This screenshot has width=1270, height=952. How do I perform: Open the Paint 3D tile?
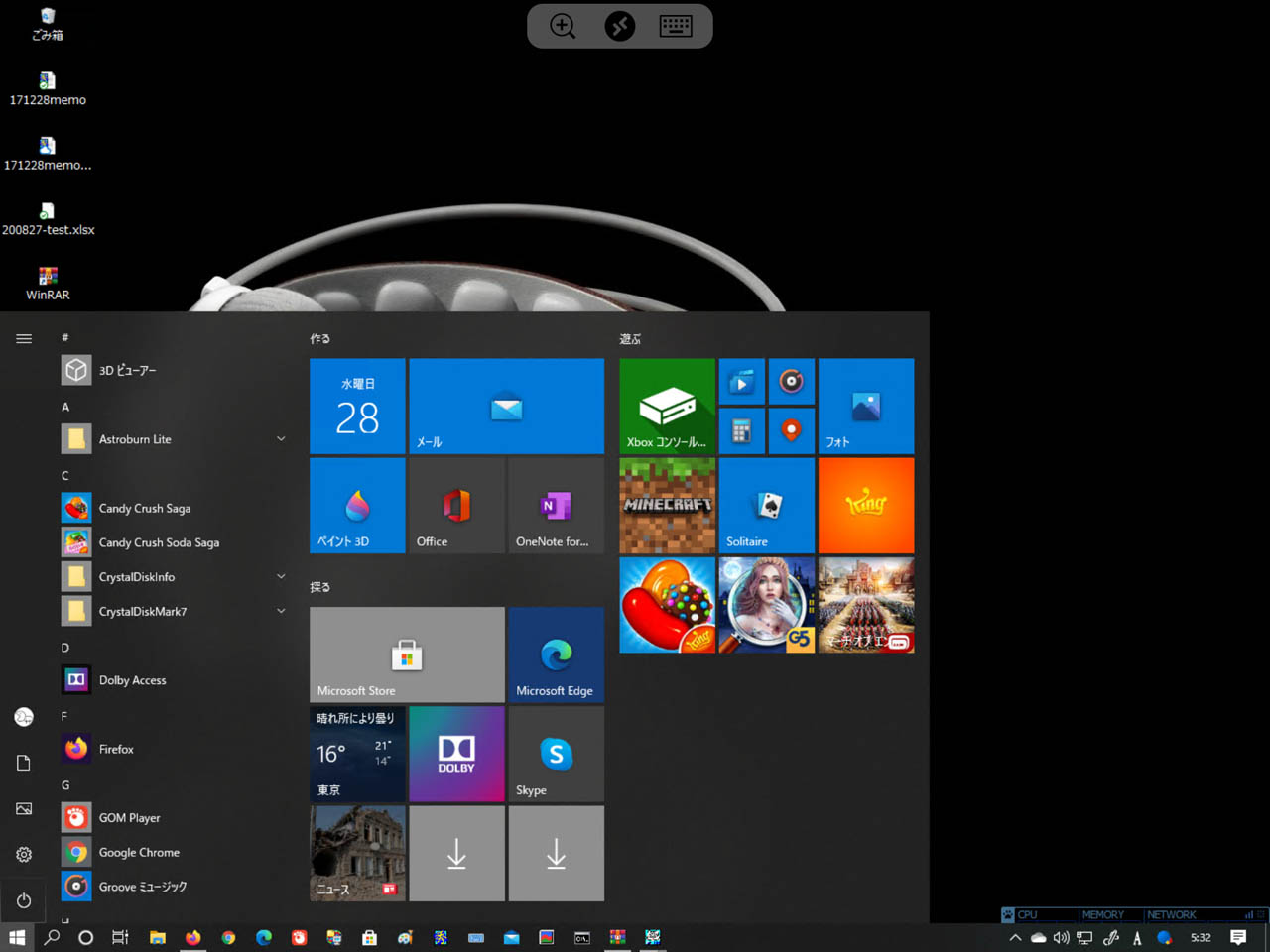coord(357,506)
